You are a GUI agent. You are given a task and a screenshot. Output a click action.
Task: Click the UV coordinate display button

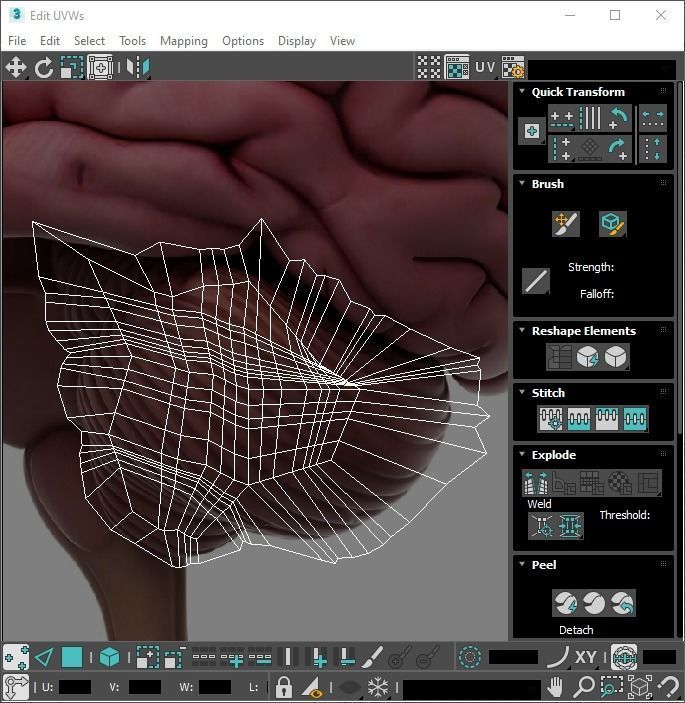(485, 67)
